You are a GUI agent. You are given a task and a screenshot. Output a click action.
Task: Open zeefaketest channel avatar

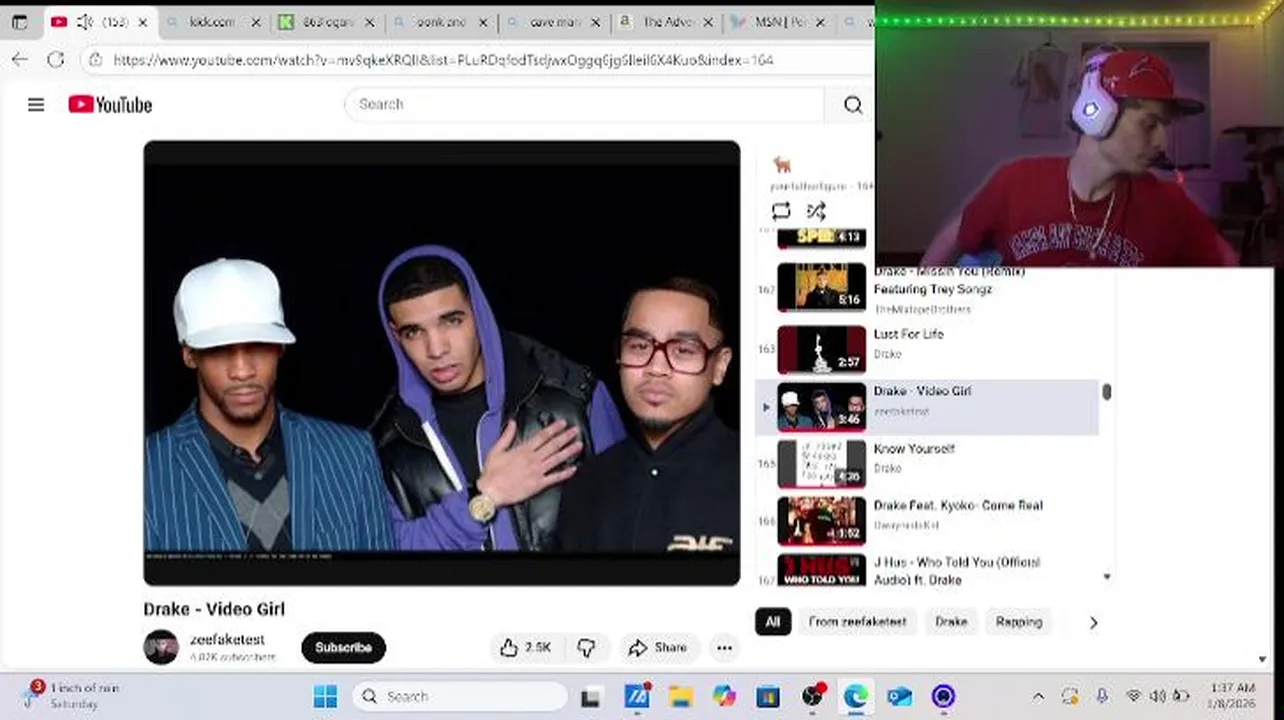pos(161,647)
